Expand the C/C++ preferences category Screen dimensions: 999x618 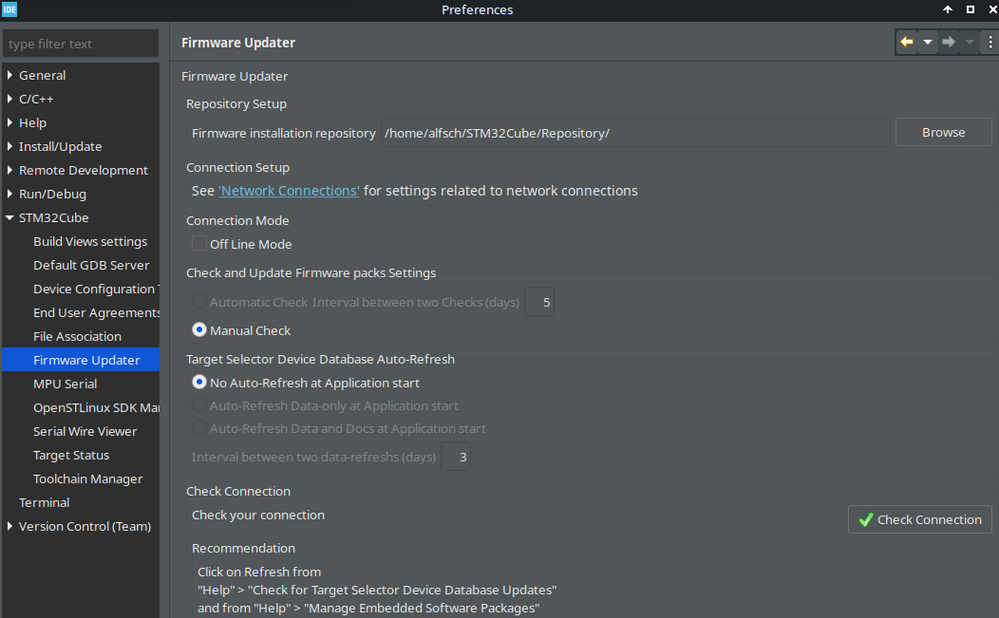(10, 99)
